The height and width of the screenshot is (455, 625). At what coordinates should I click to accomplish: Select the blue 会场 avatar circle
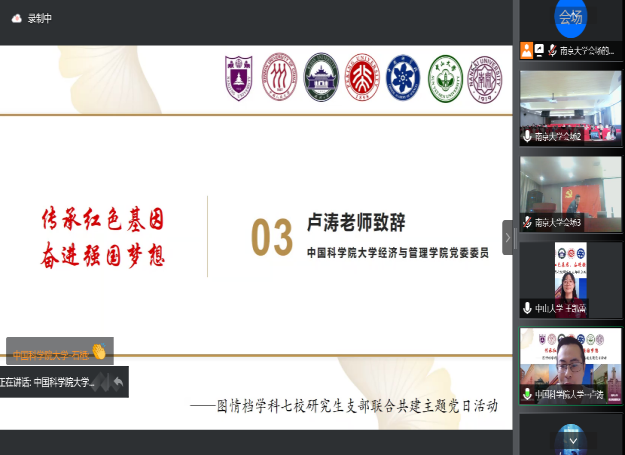pyautogui.click(x=571, y=16)
